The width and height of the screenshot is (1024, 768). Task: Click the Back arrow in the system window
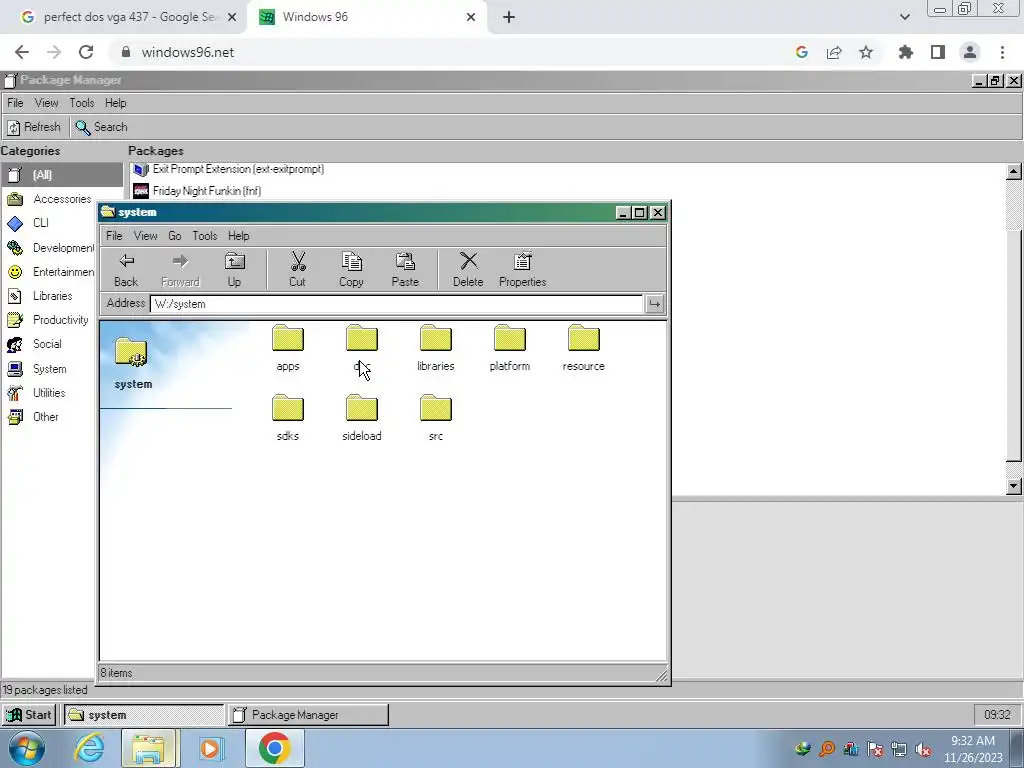[126, 270]
